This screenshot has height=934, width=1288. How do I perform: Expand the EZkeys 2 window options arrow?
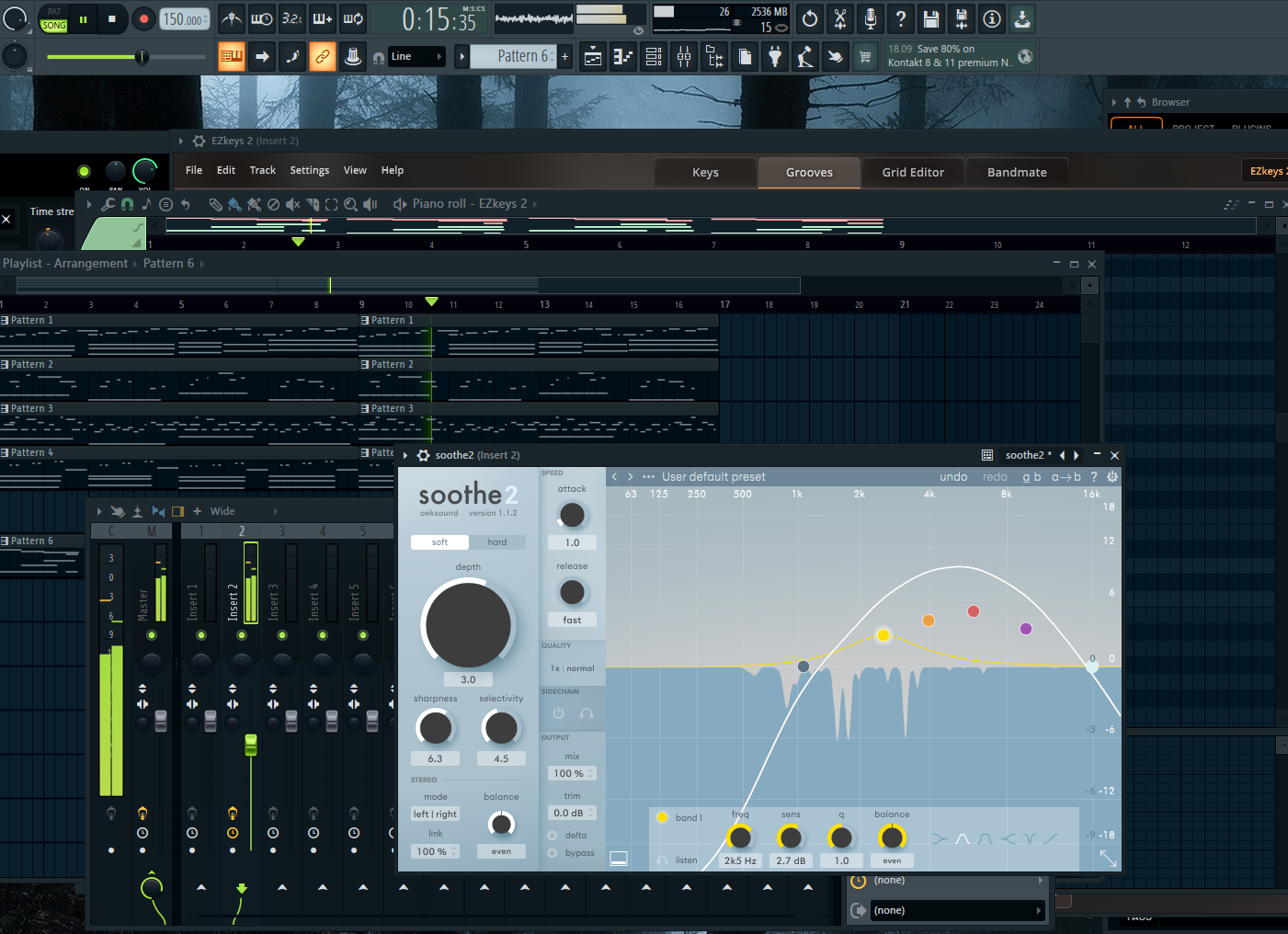(x=181, y=141)
